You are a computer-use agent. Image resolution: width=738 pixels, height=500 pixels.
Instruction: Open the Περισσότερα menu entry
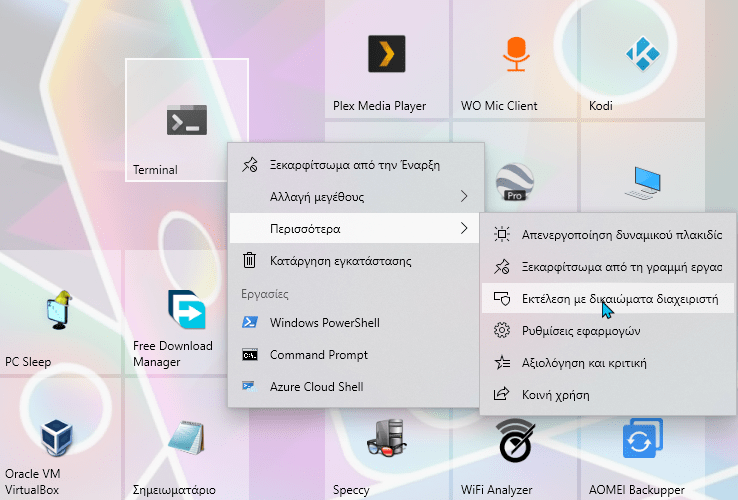pyautogui.click(x=354, y=228)
